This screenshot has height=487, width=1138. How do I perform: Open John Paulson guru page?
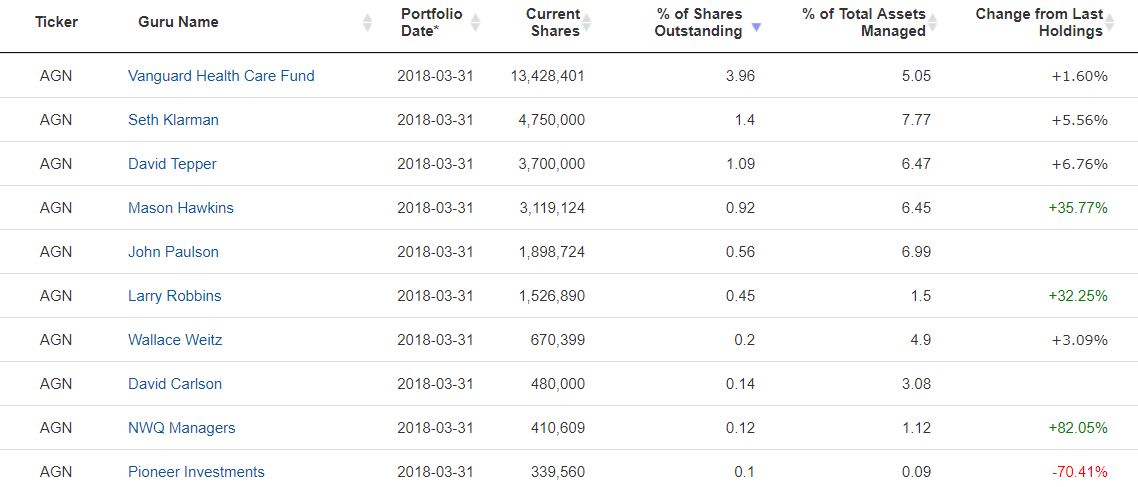[173, 252]
